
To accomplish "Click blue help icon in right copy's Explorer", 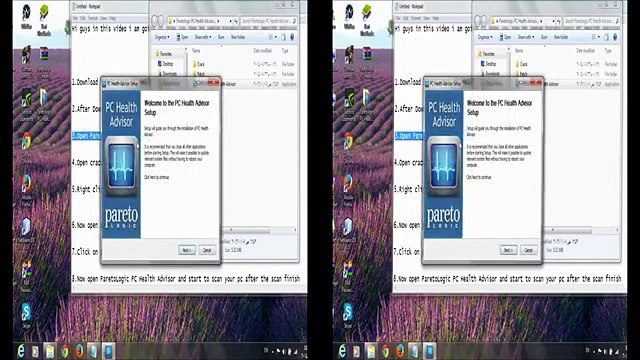I will [x=615, y=37].
